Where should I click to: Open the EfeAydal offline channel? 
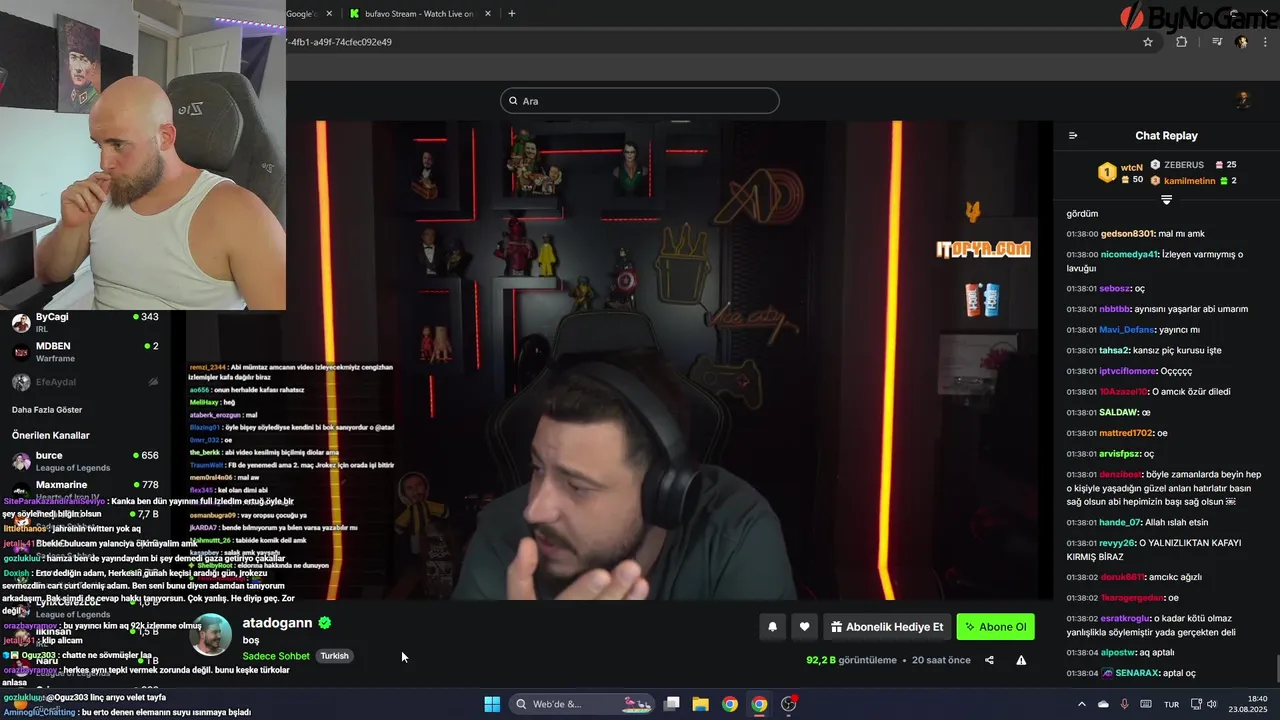pyautogui.click(x=85, y=382)
